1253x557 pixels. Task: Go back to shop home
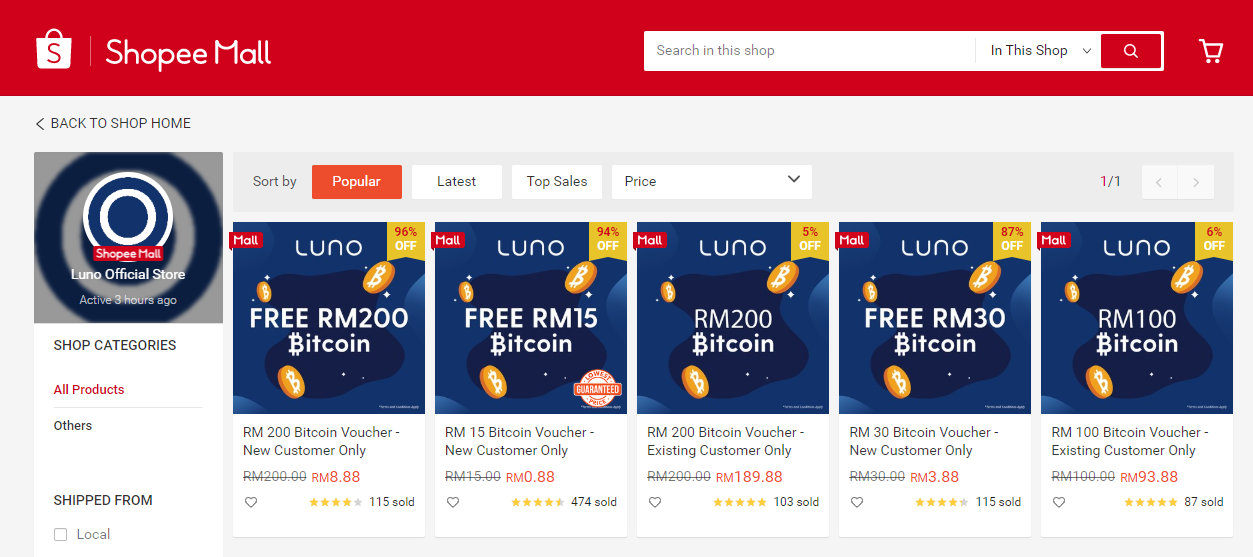point(113,123)
